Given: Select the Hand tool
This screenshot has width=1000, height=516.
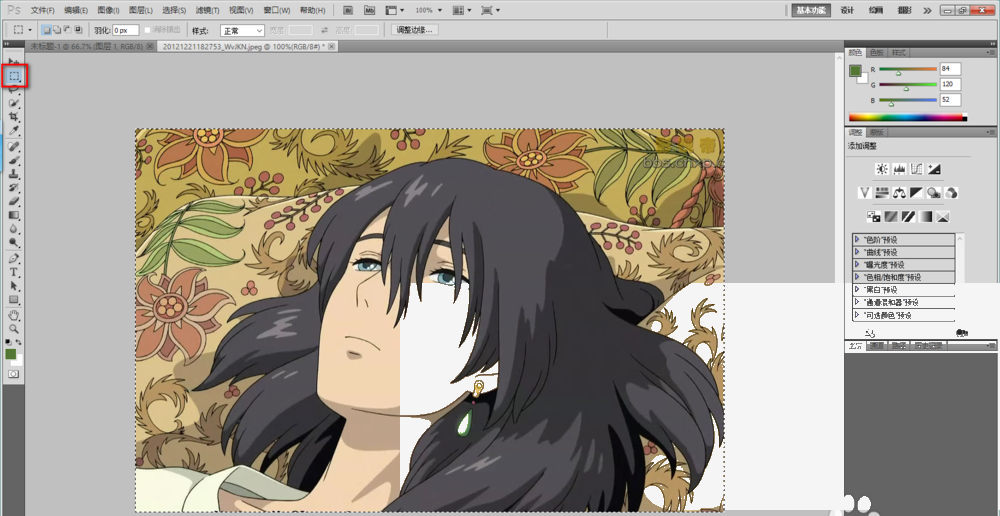Looking at the screenshot, I should pyautogui.click(x=14, y=316).
